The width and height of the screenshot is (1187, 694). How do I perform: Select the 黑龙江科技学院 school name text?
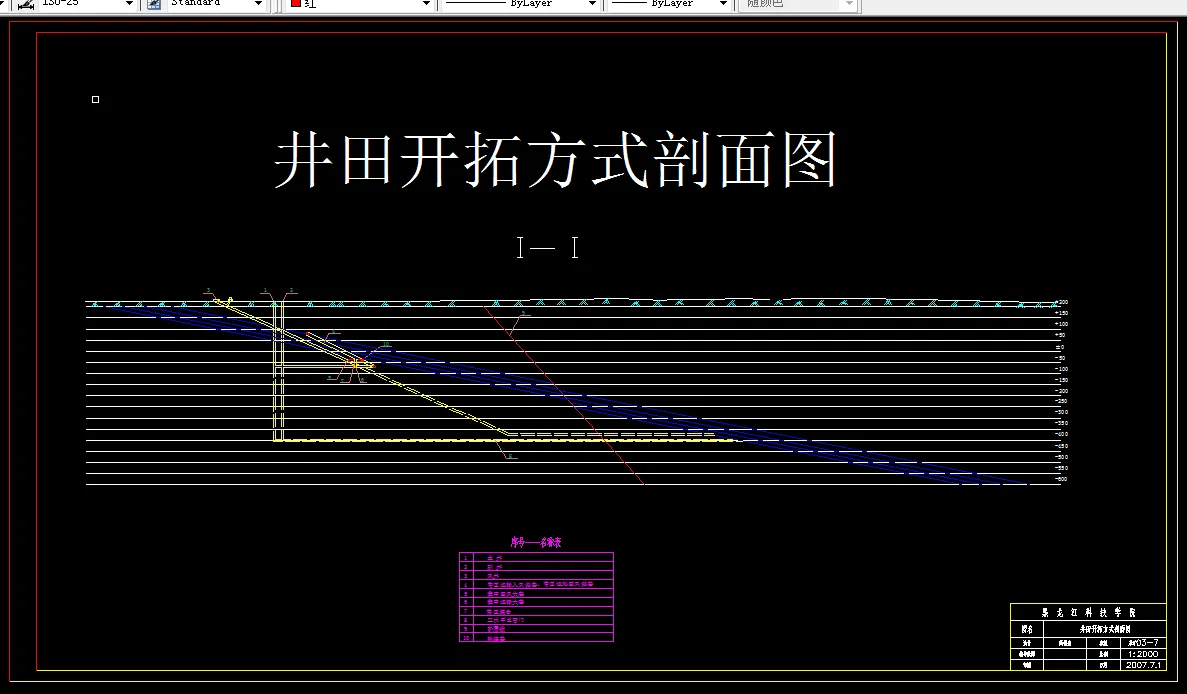1090,612
